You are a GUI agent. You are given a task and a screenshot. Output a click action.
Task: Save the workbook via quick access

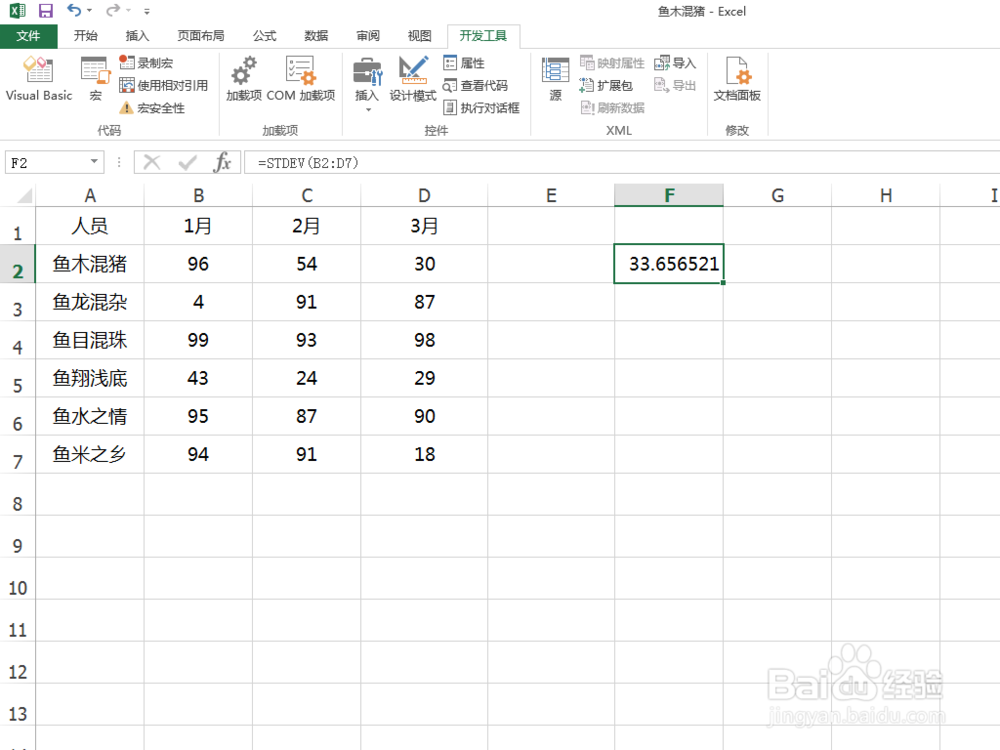pyautogui.click(x=46, y=11)
